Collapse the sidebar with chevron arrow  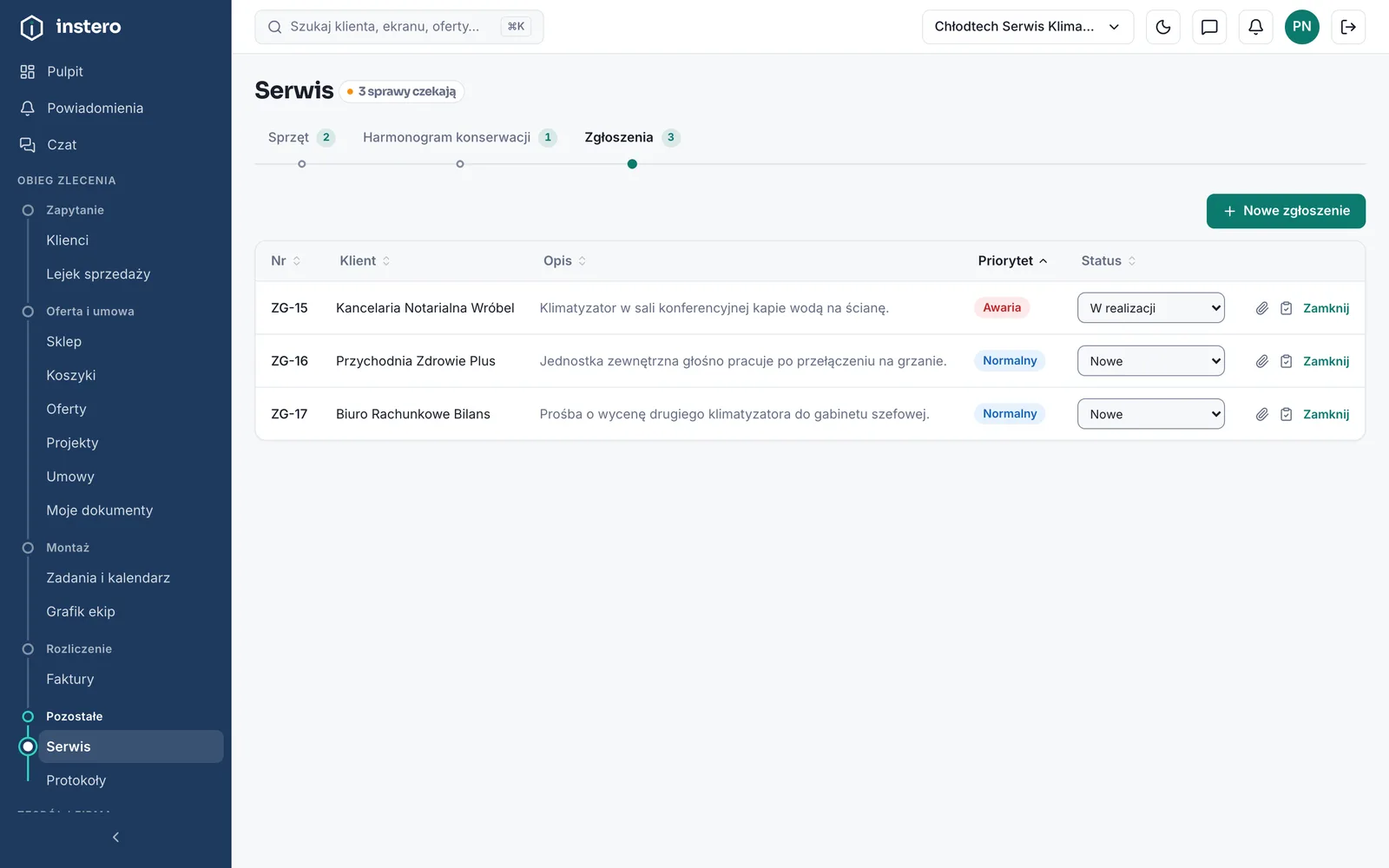coord(115,837)
